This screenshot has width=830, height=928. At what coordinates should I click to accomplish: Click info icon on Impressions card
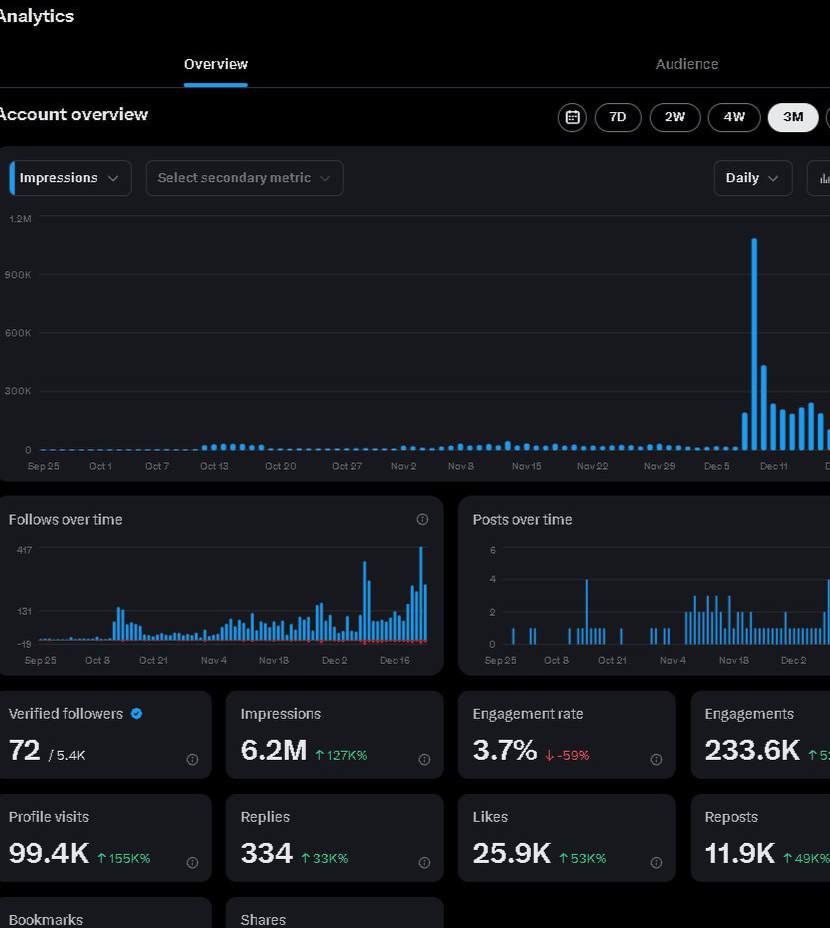tap(424, 759)
